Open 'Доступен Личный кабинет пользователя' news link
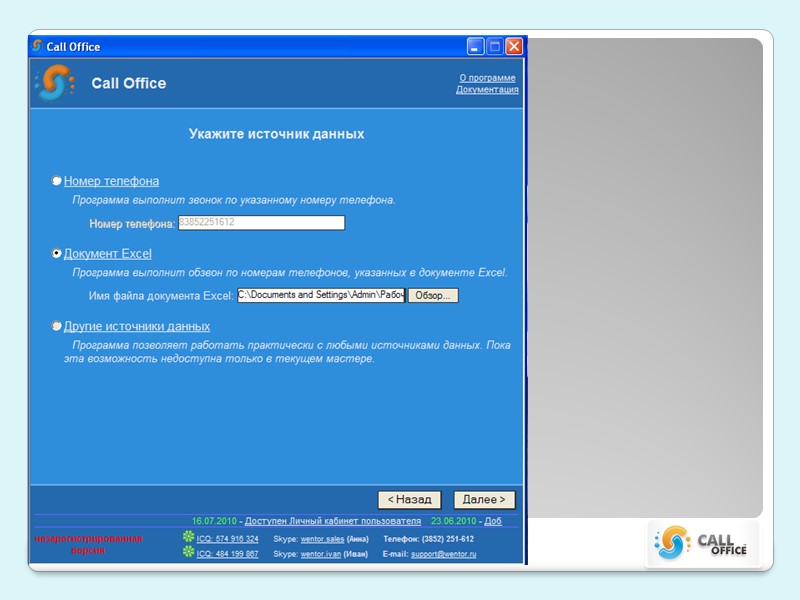The image size is (800, 600). [333, 521]
